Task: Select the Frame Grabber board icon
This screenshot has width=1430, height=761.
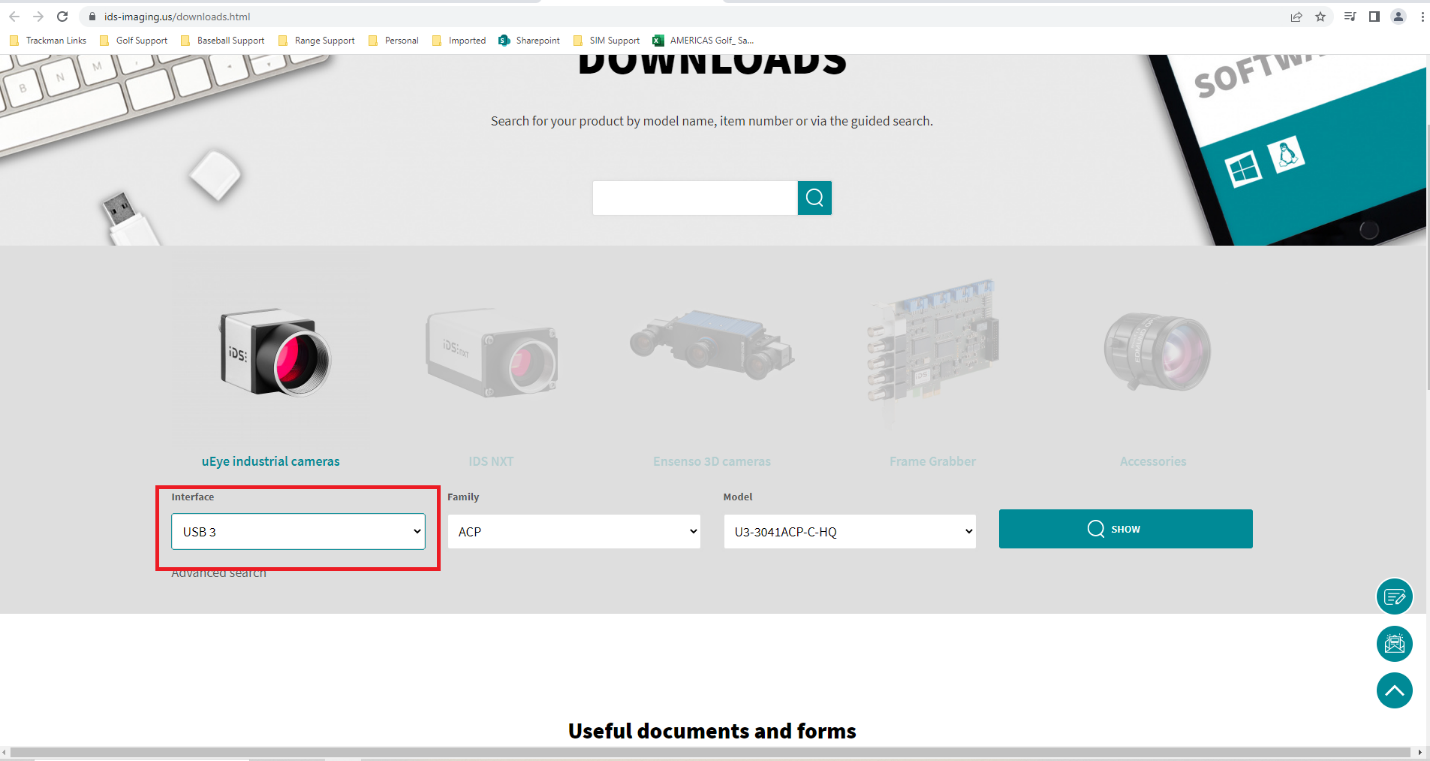Action: 931,350
